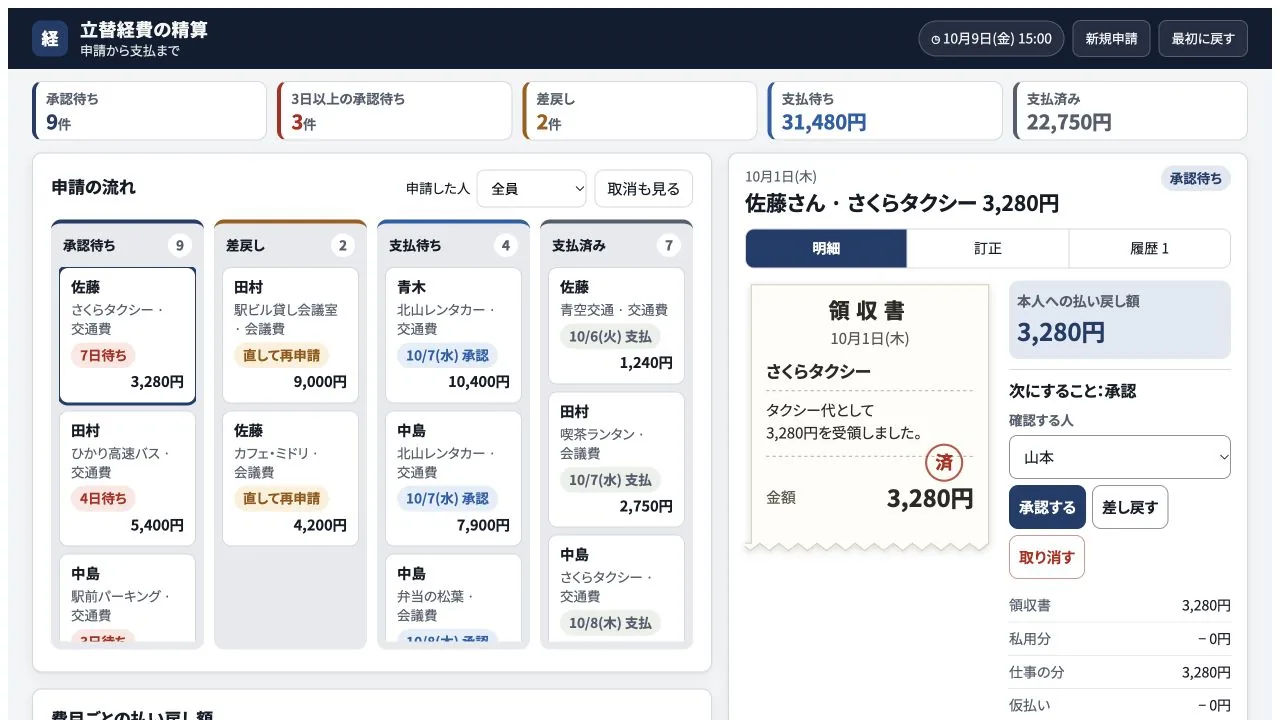The width and height of the screenshot is (1280, 720).
Task: Click the 経 app logo icon
Action: pos(50,38)
